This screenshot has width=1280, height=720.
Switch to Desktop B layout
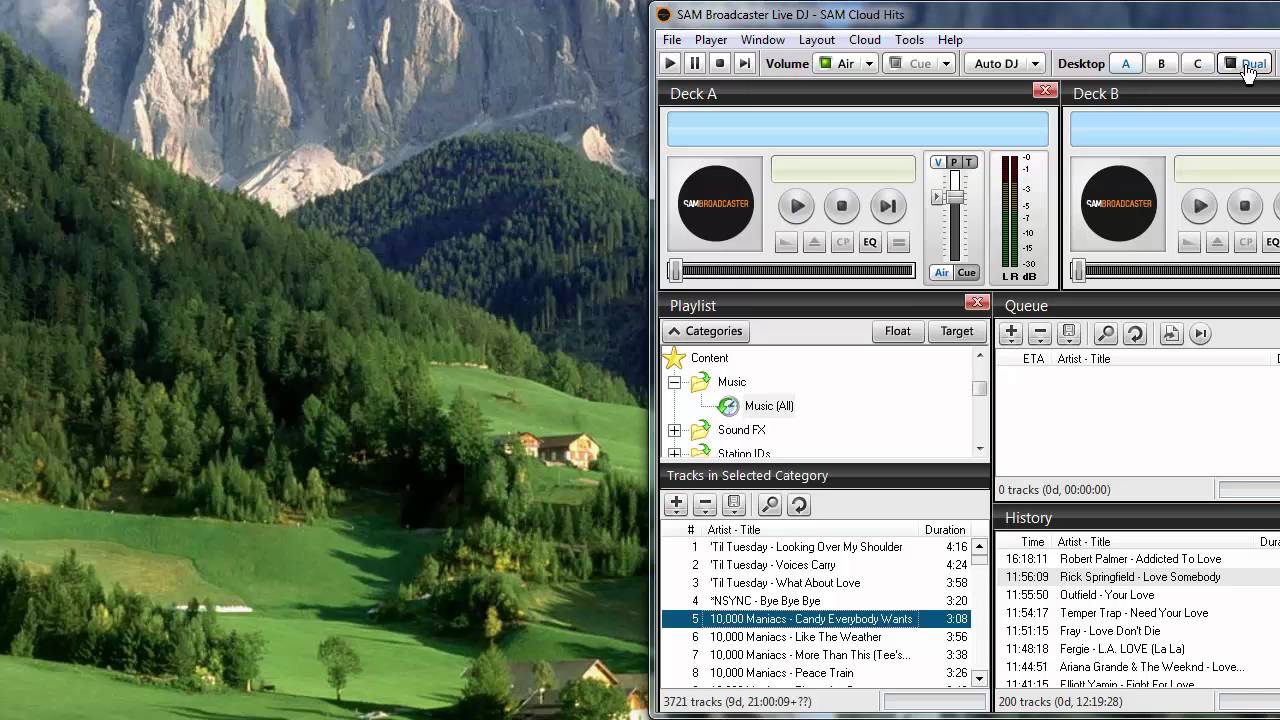pos(1161,63)
